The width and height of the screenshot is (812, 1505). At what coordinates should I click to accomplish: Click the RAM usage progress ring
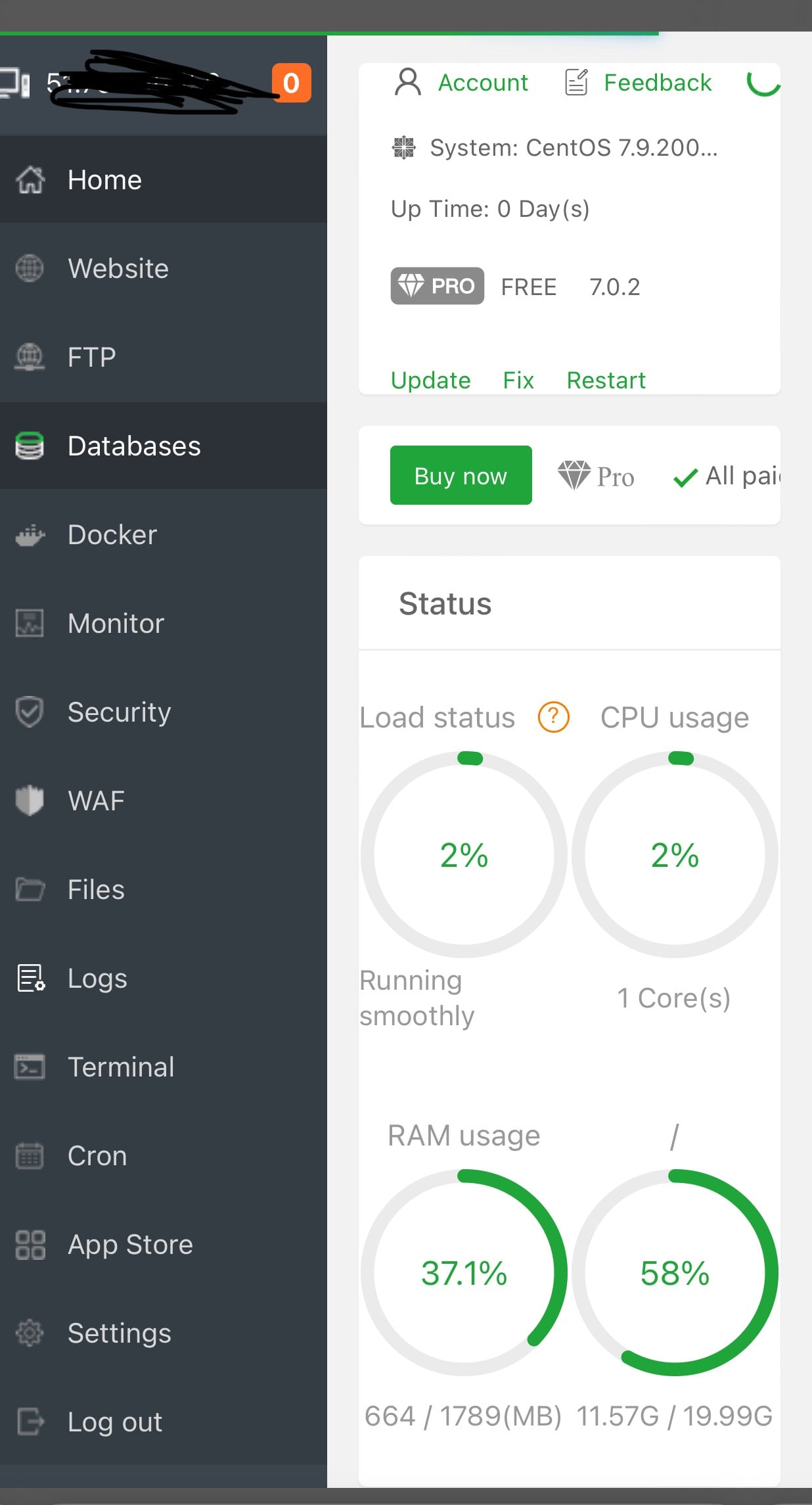(x=464, y=1273)
